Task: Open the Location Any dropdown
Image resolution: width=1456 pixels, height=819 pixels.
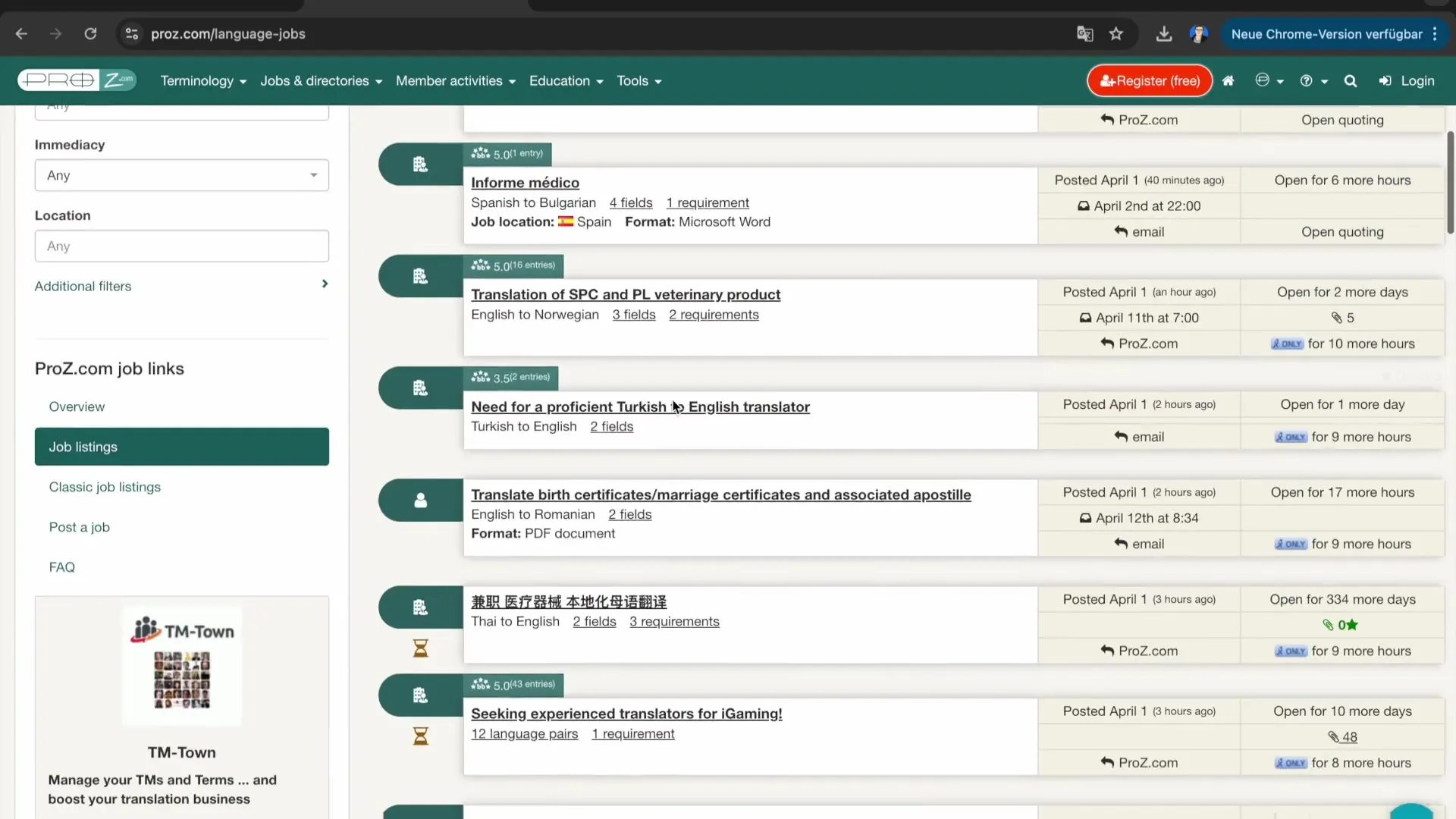Action: point(181,246)
